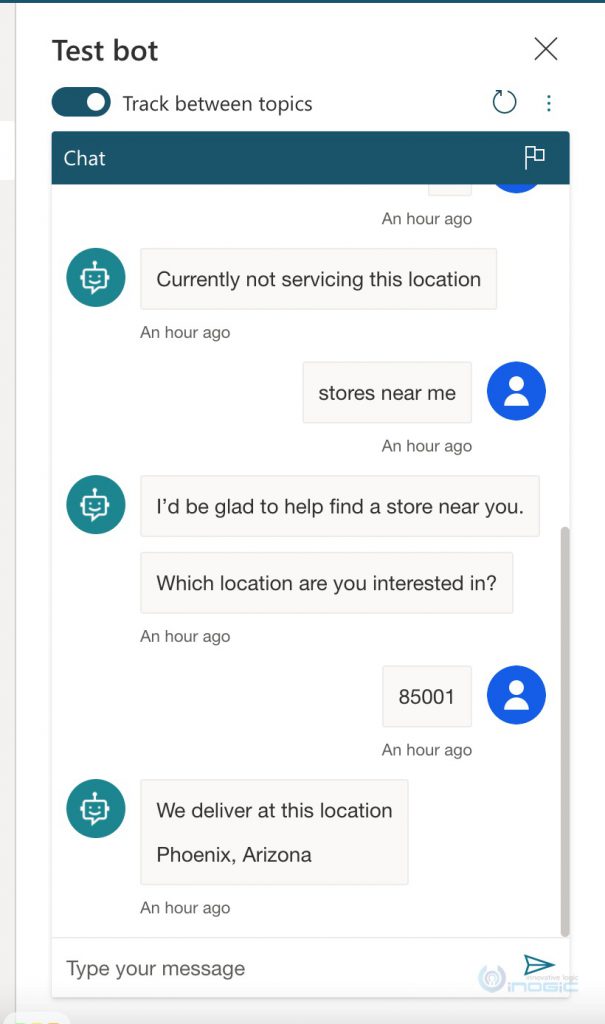Click the user avatar beside the "85001" message

(516, 693)
